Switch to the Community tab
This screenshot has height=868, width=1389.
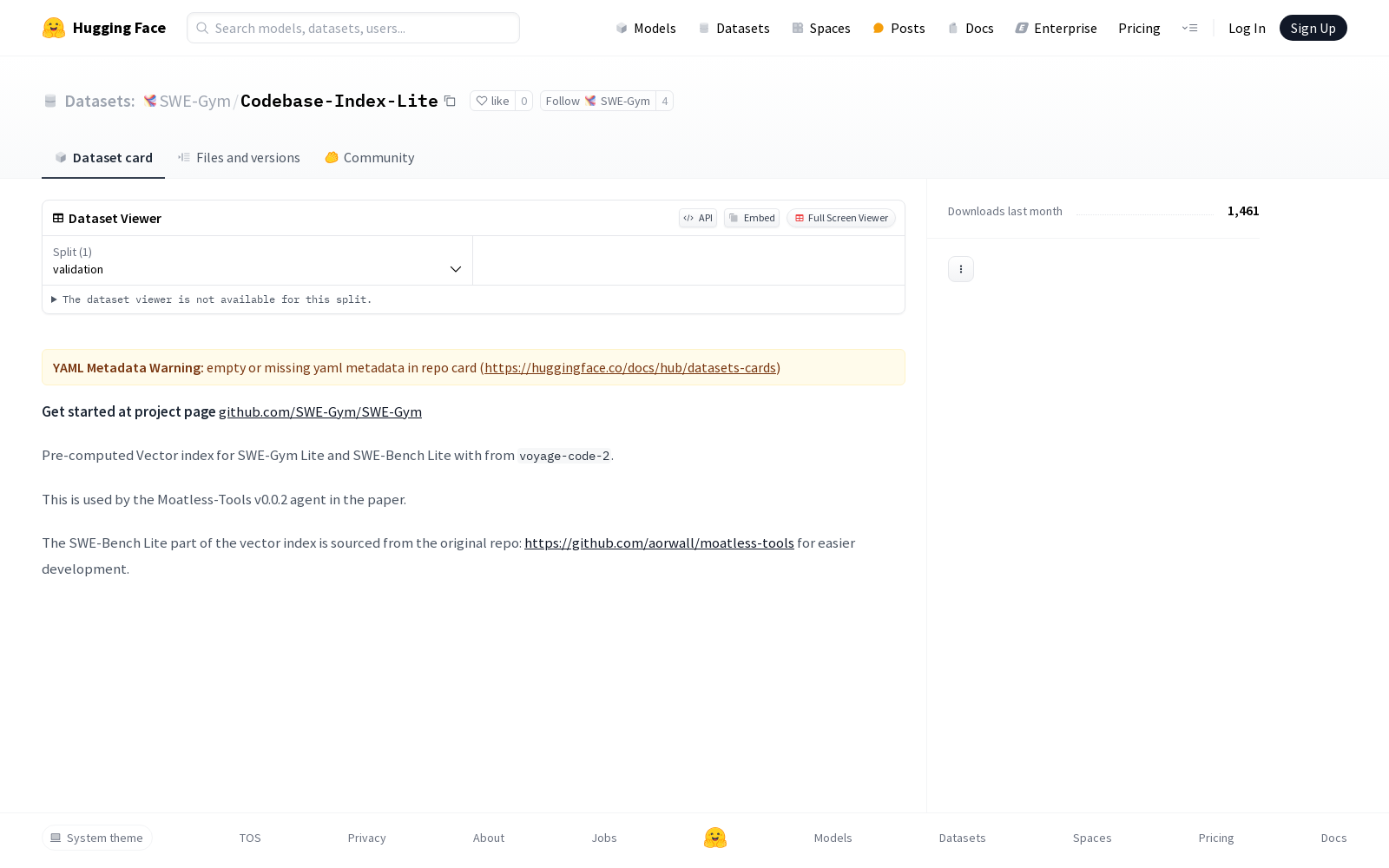tap(370, 157)
